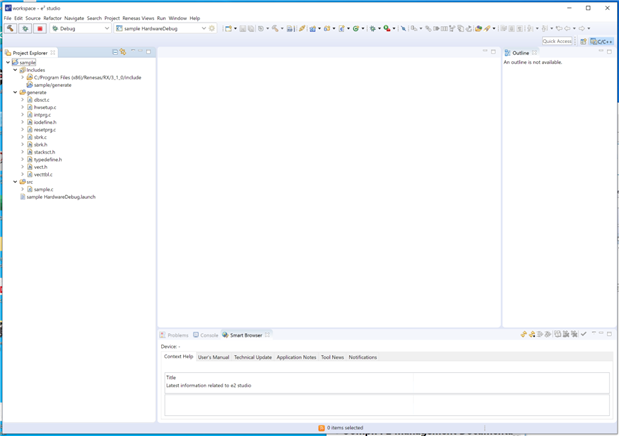Select sample HardwareDebug.launch file
The image size is (619, 436).
pos(60,197)
